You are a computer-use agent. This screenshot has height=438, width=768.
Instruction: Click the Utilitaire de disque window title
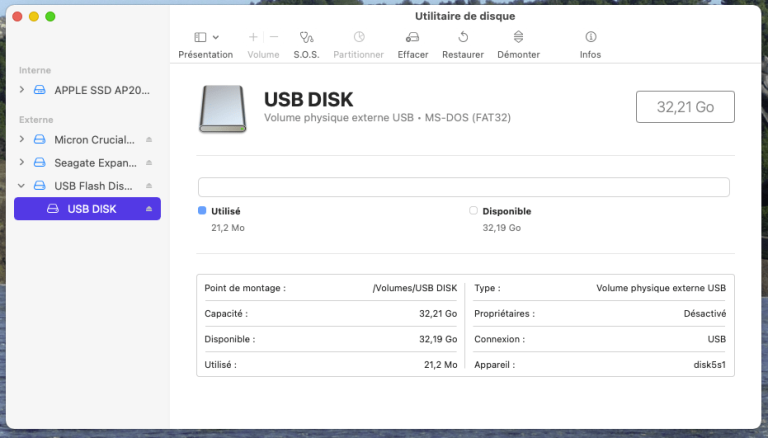pos(465,16)
